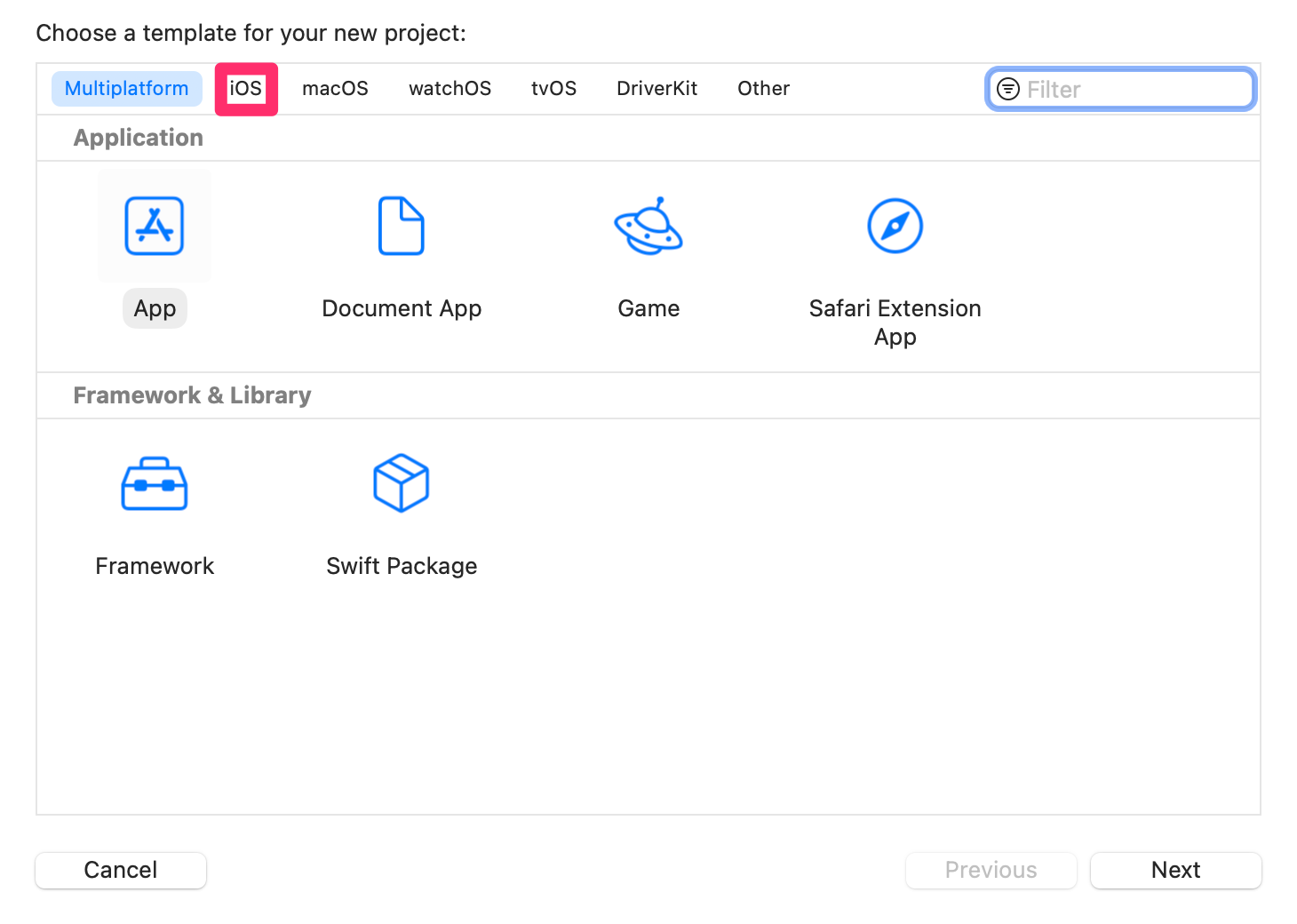Open the watchOS platform tab
This screenshot has height=924, width=1297.
(450, 89)
